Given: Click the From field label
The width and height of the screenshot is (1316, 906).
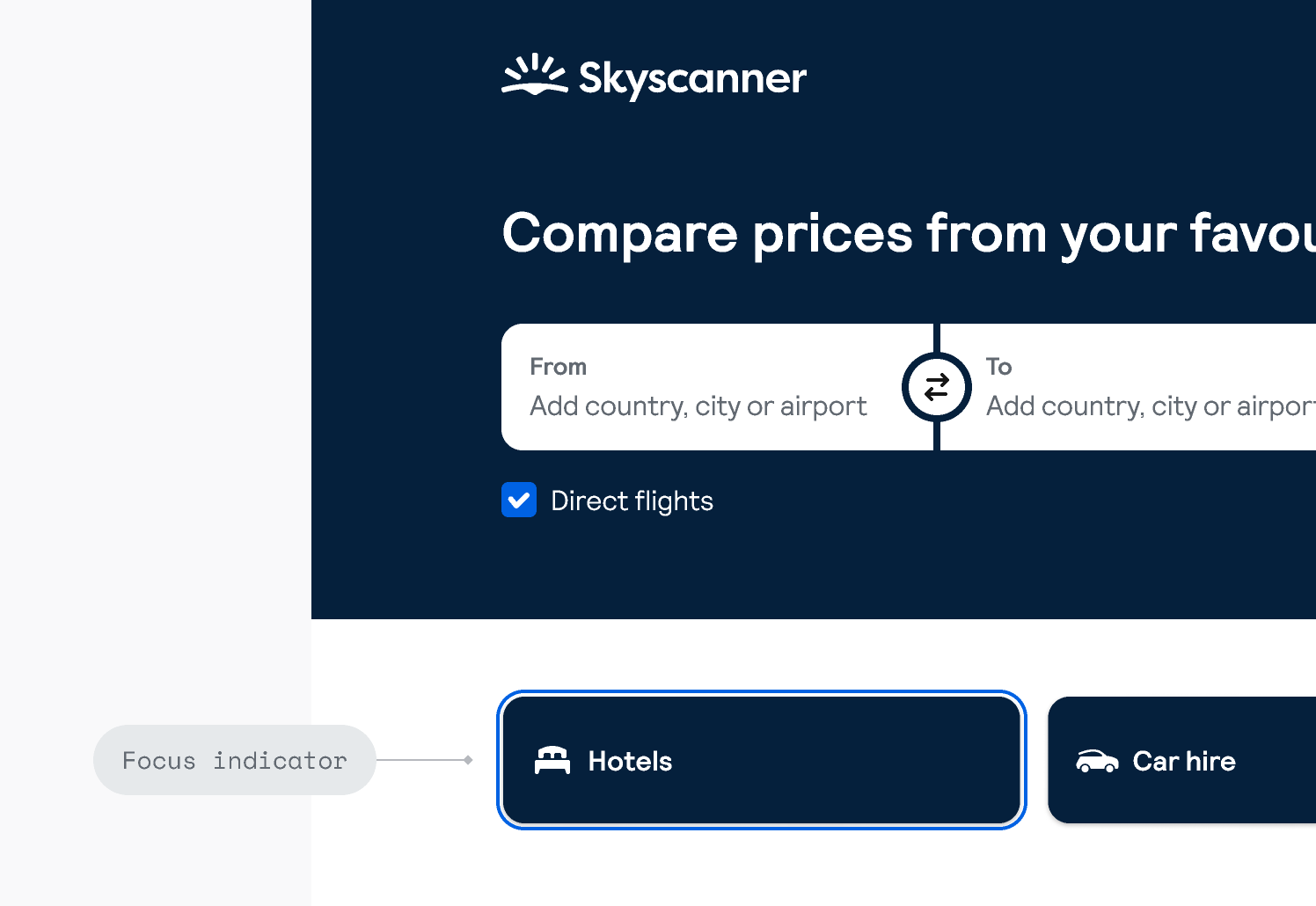Looking at the screenshot, I should coord(558,367).
